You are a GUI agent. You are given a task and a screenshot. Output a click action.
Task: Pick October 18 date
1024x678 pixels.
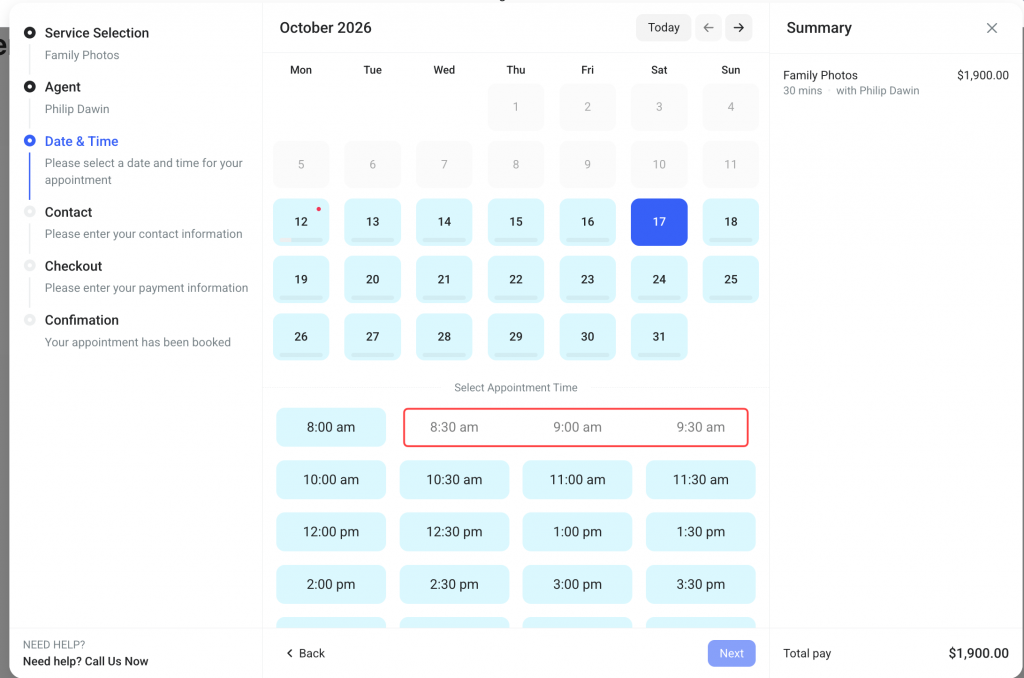point(731,222)
